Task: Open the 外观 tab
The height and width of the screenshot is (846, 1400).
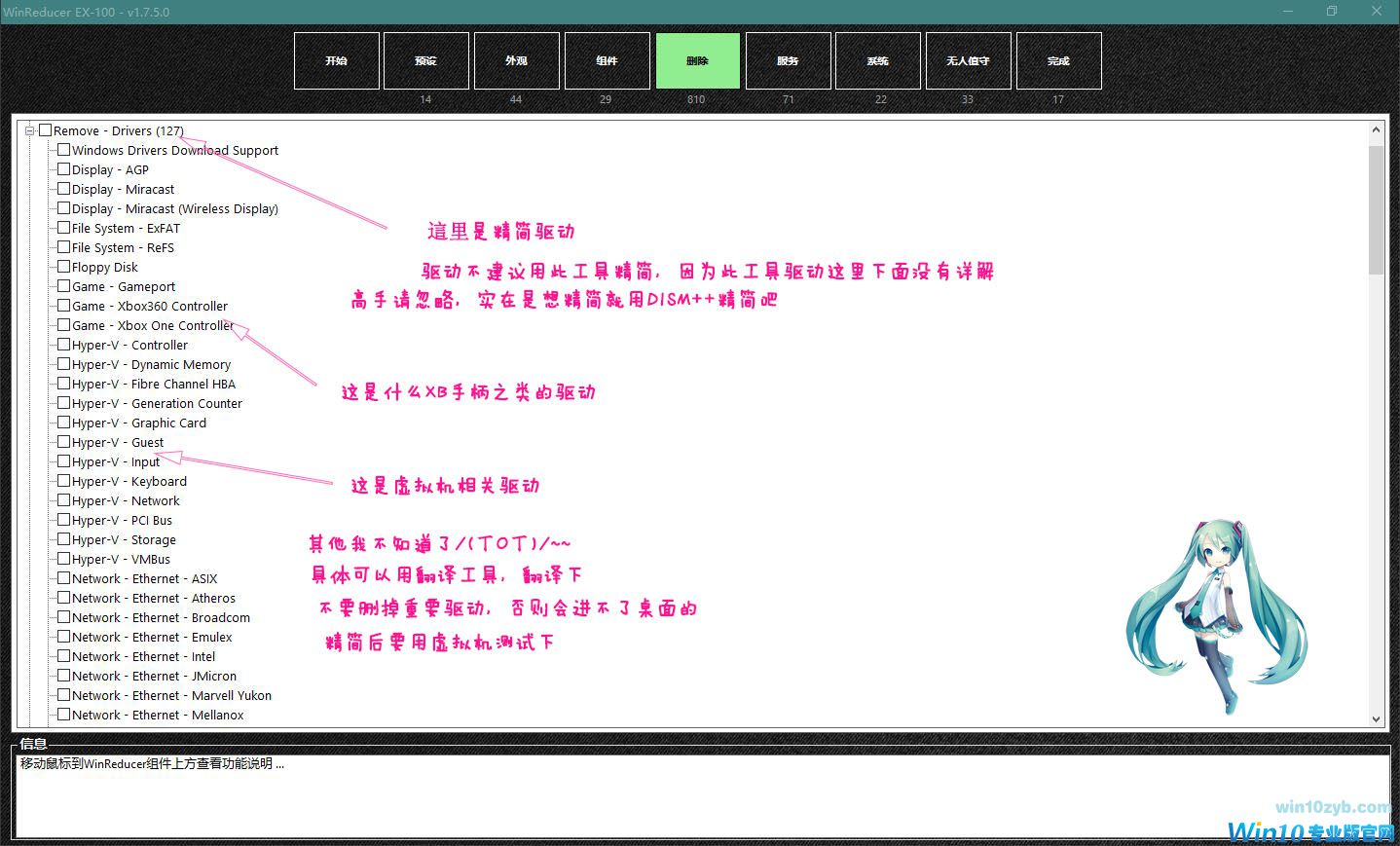Action: [516, 60]
